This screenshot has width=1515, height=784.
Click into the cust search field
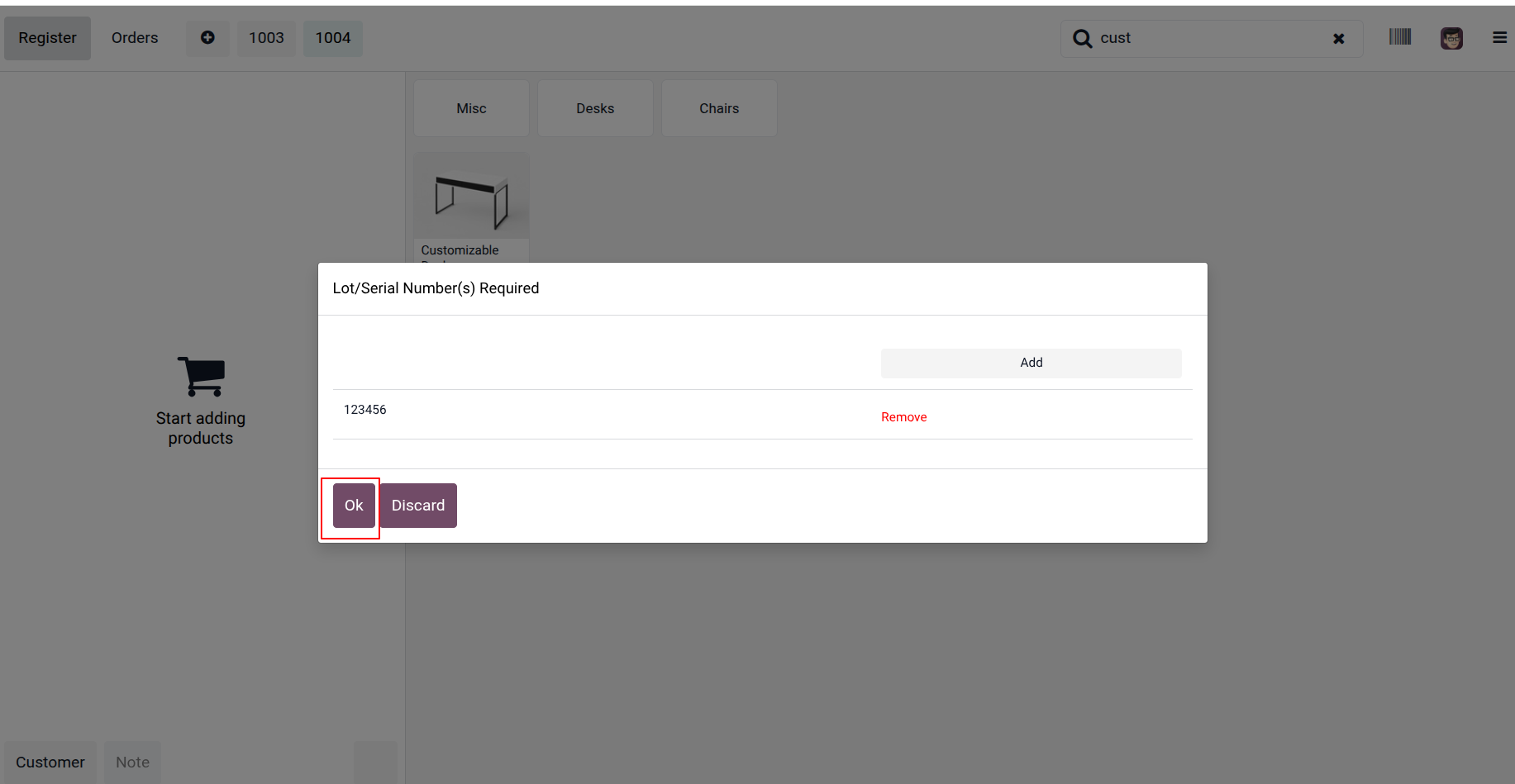click(x=1211, y=39)
